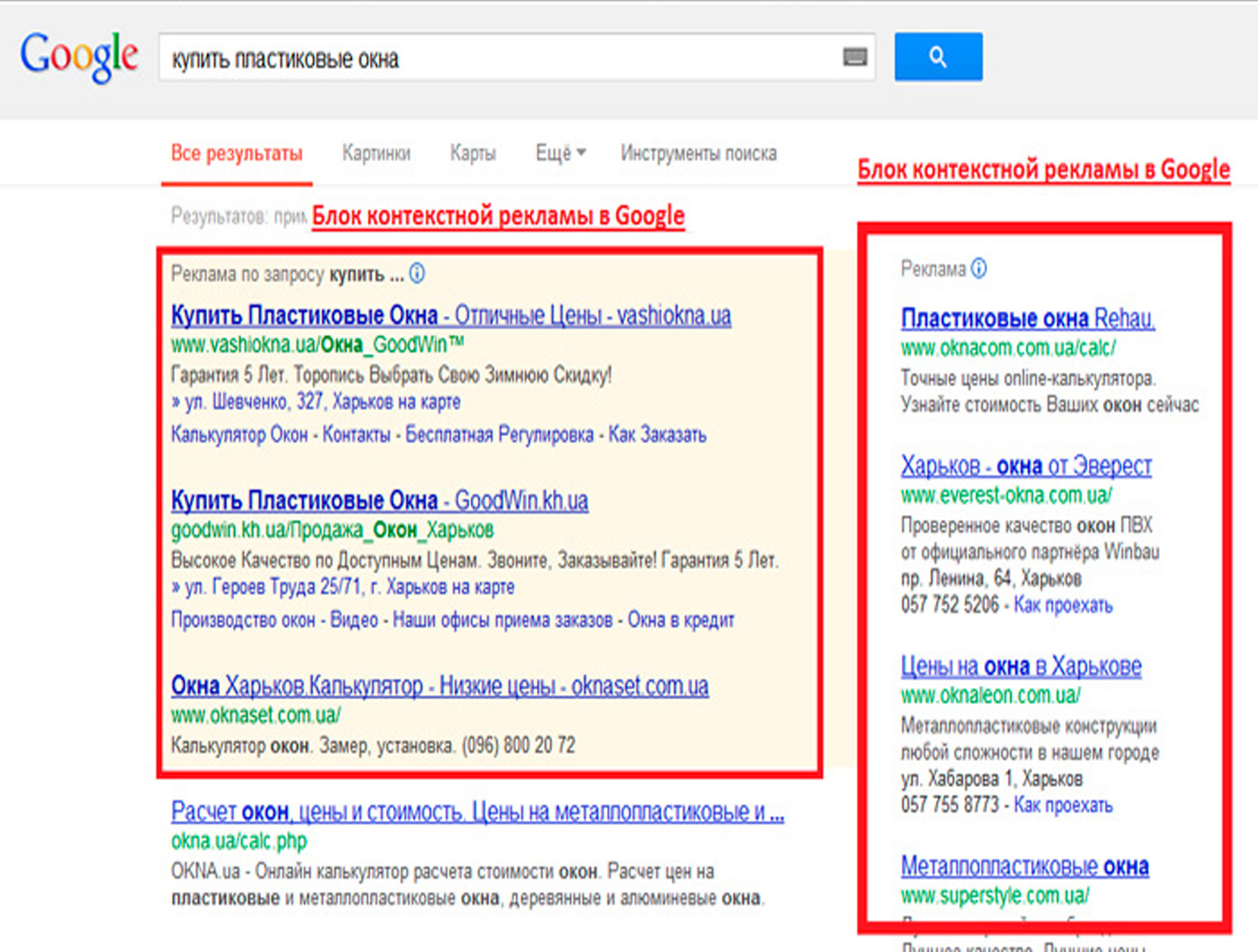1258x952 pixels.
Task: Open the on-screen keyboard icon in search box
Action: coord(855,57)
